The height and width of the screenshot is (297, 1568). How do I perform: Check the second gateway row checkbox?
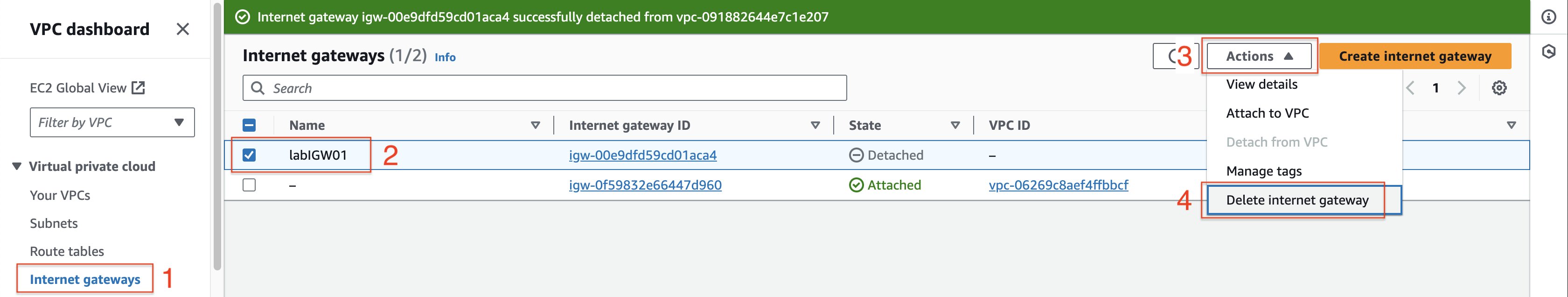coord(249,185)
